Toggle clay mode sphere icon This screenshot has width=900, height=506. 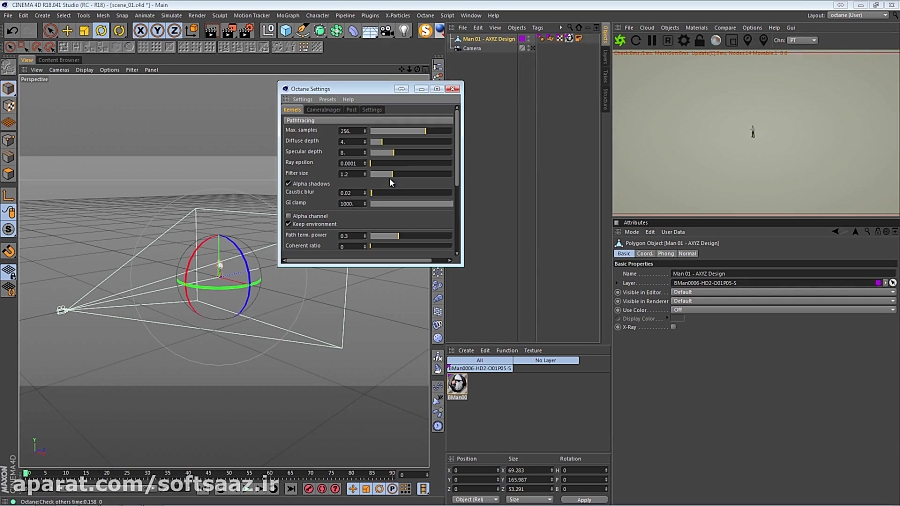[x=716, y=40]
